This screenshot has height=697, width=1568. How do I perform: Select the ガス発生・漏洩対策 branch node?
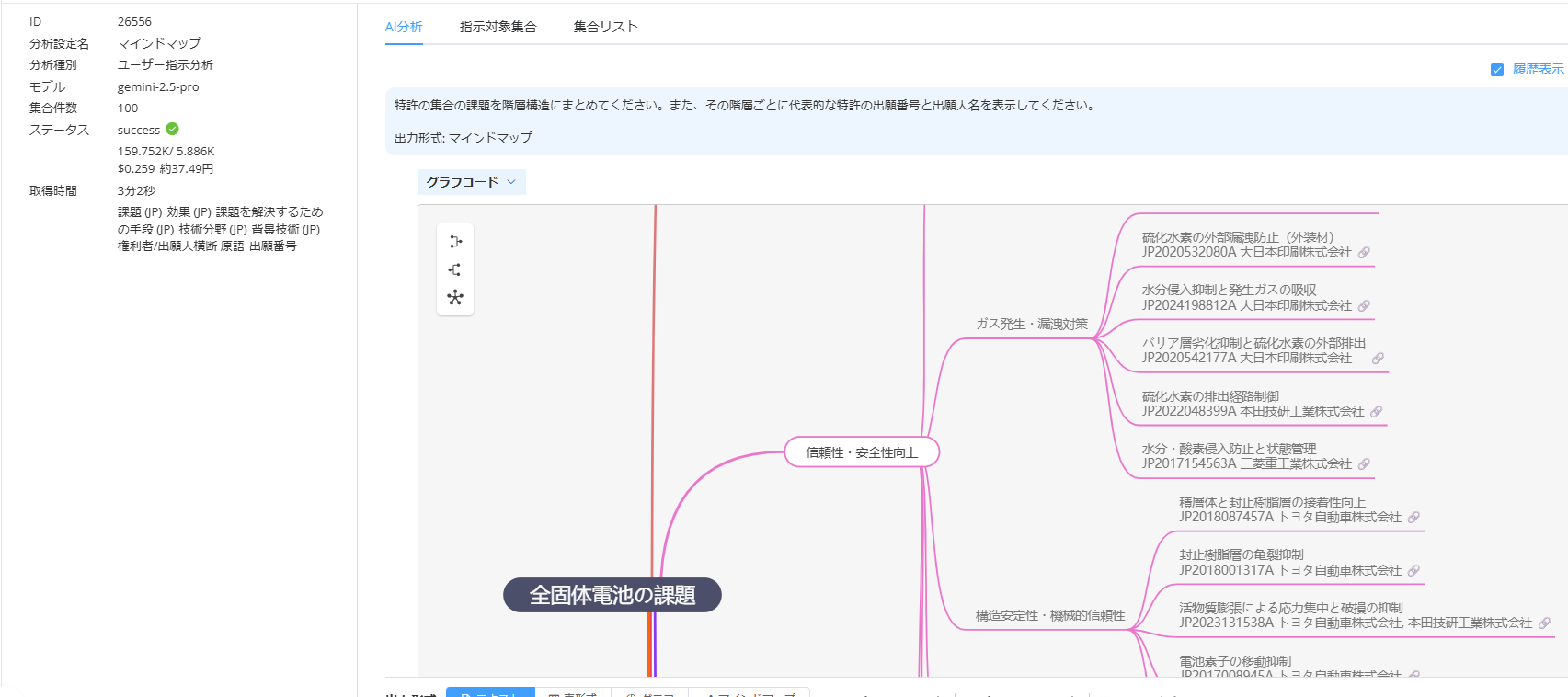click(1031, 324)
